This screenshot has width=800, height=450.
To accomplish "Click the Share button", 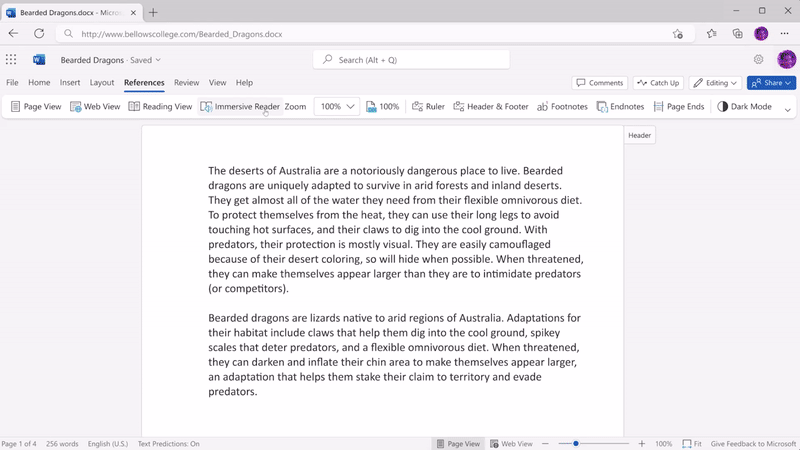I will 771,83.
